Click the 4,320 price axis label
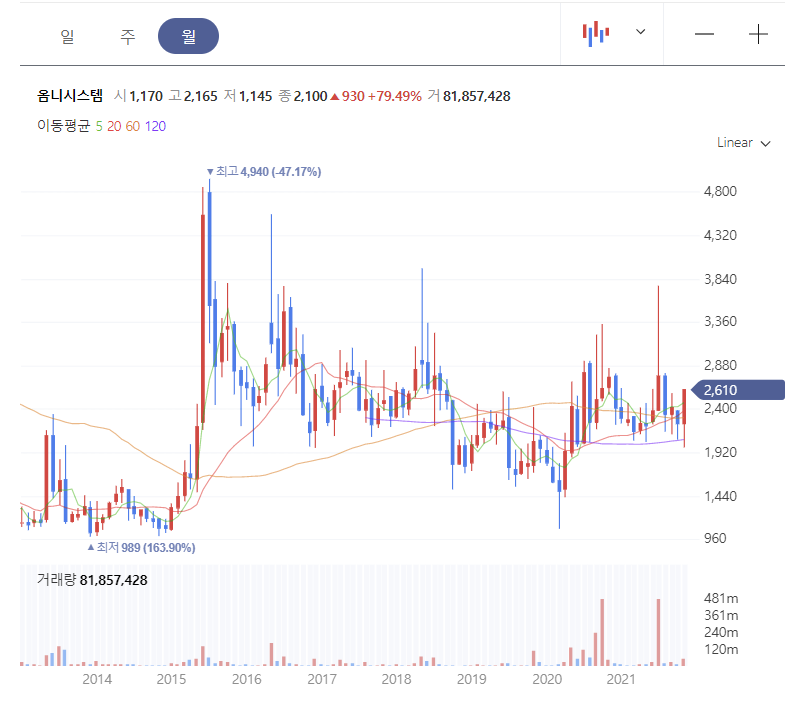Image resolution: width=796 pixels, height=707 pixels. [x=720, y=235]
